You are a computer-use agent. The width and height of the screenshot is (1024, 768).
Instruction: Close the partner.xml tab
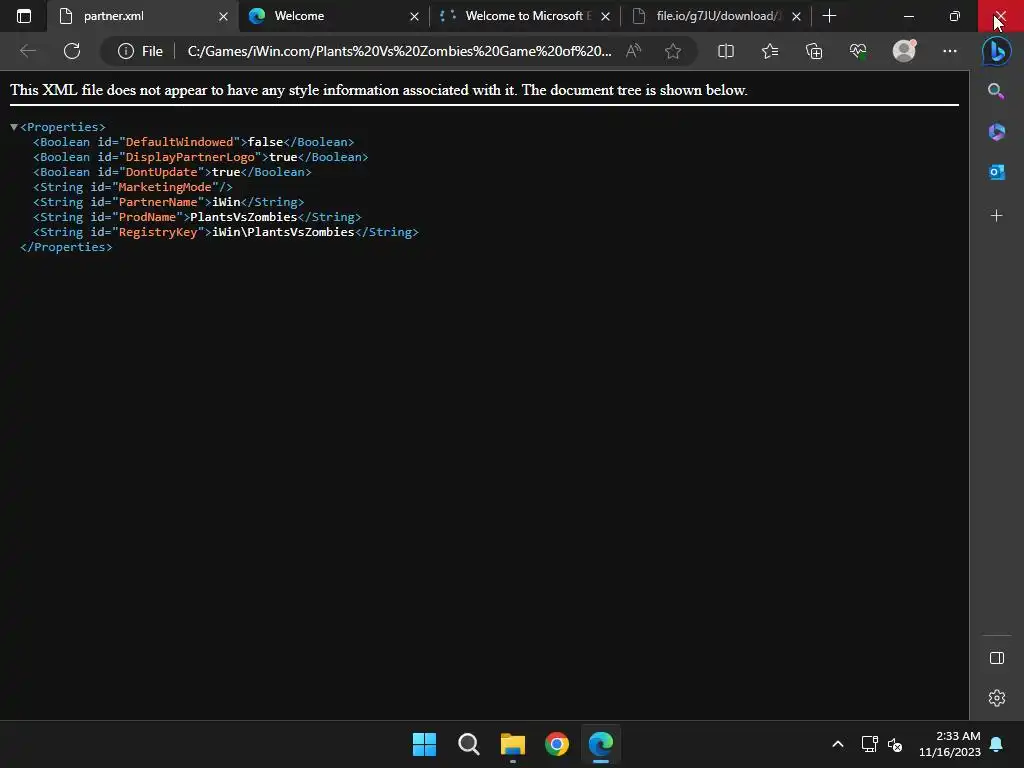(x=223, y=16)
